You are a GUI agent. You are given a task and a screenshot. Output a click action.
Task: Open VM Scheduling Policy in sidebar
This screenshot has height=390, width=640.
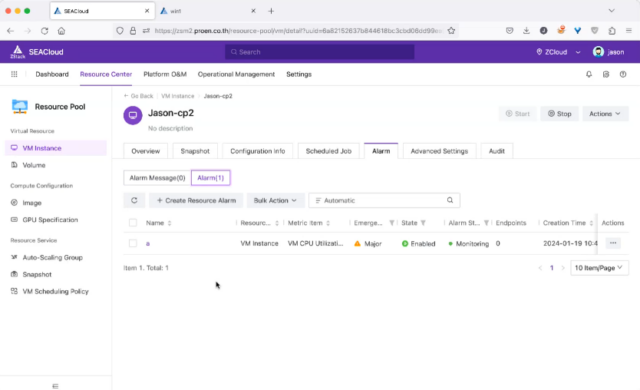(x=56, y=291)
